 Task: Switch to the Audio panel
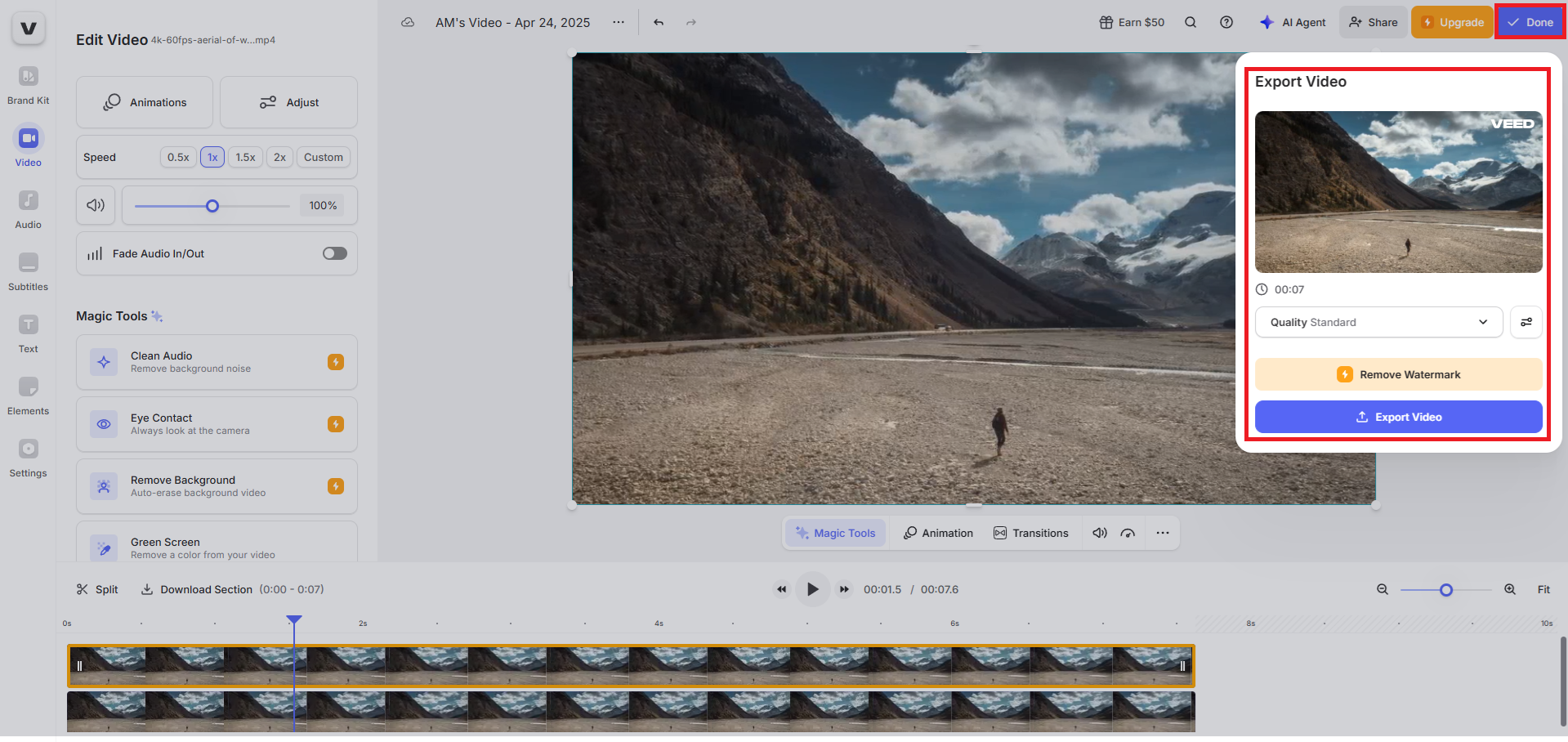click(28, 208)
